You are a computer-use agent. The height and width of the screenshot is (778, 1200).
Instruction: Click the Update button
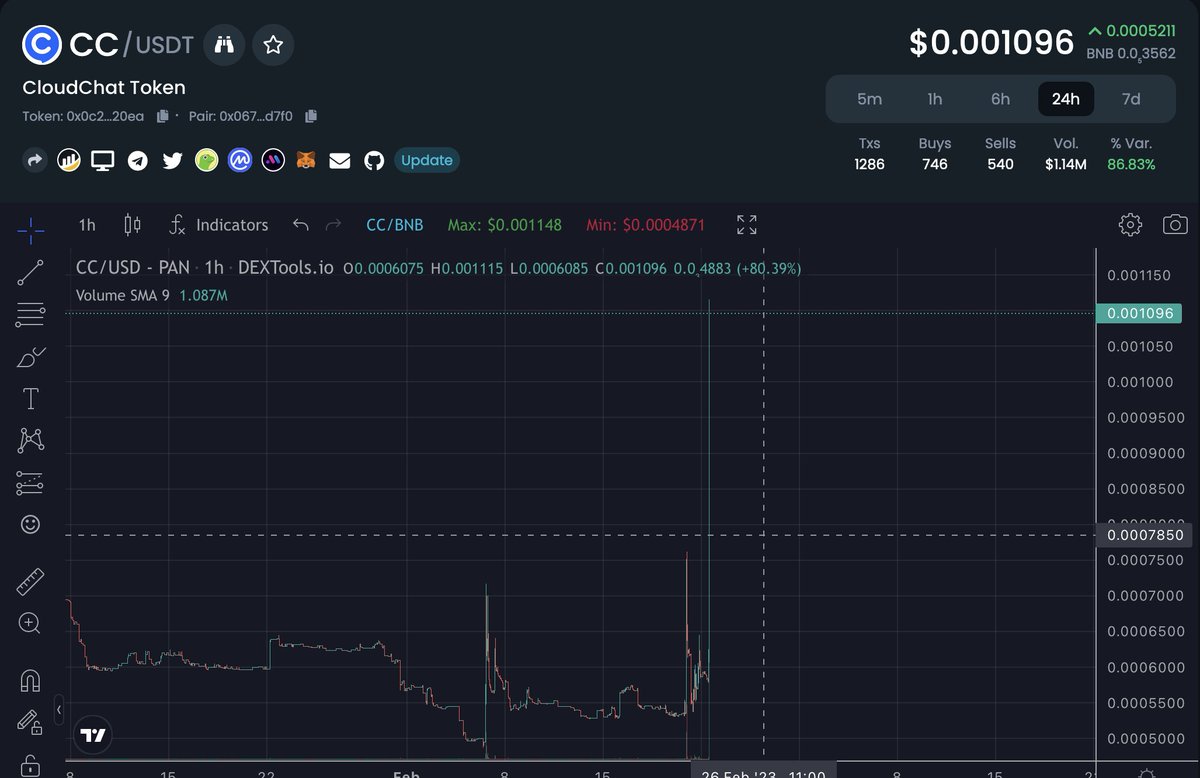[x=427, y=160]
